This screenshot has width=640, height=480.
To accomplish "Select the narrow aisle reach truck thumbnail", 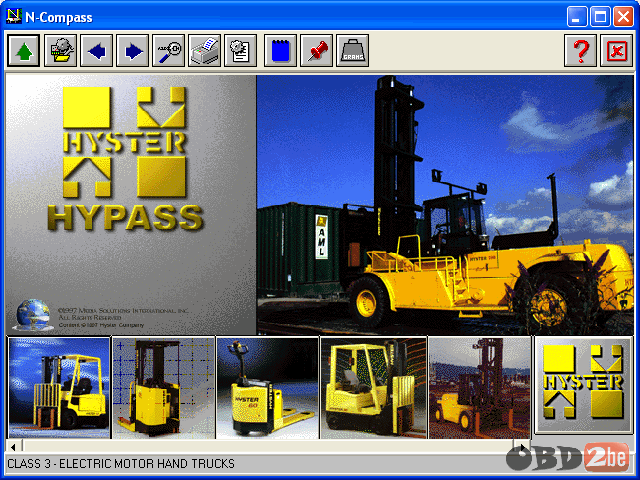I will click(x=164, y=388).
